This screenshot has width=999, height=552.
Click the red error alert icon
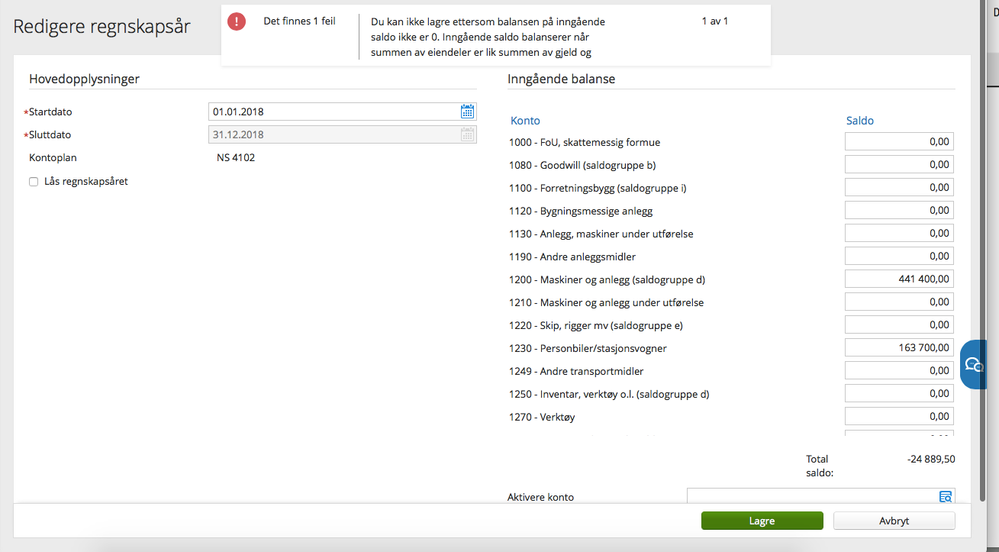tap(236, 21)
